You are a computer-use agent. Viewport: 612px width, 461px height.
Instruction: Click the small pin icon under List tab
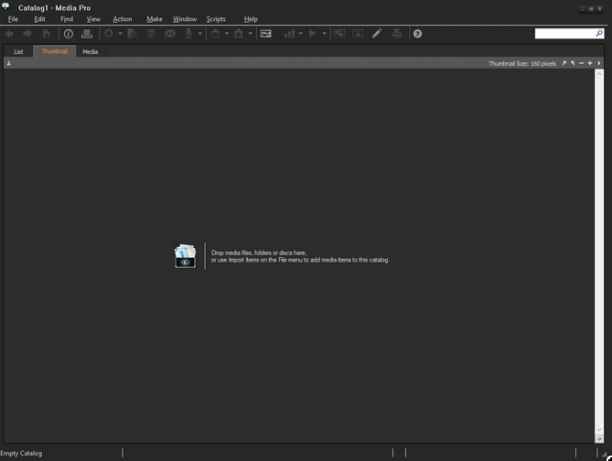(x=9, y=63)
